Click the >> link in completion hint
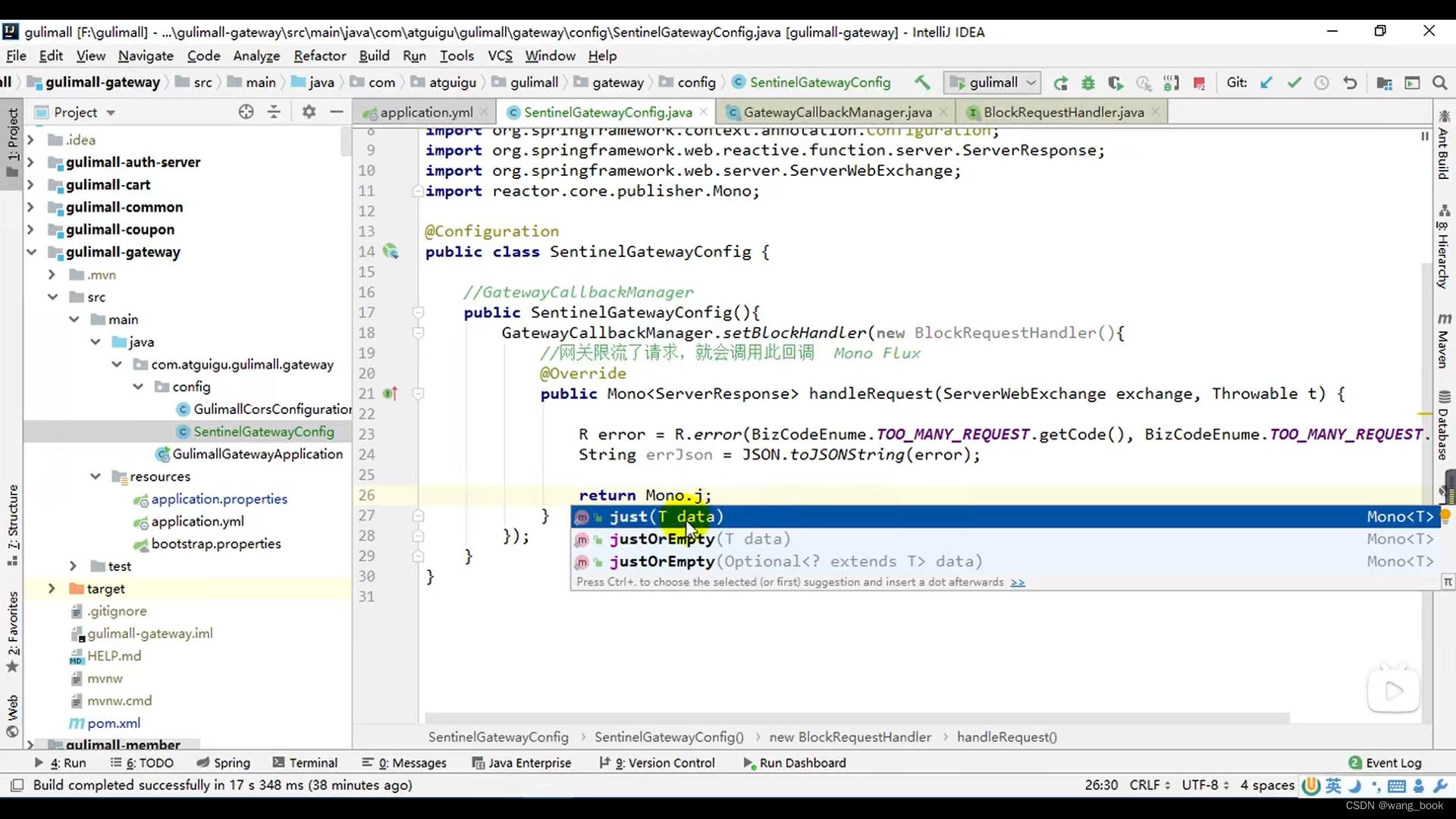 click(1017, 582)
